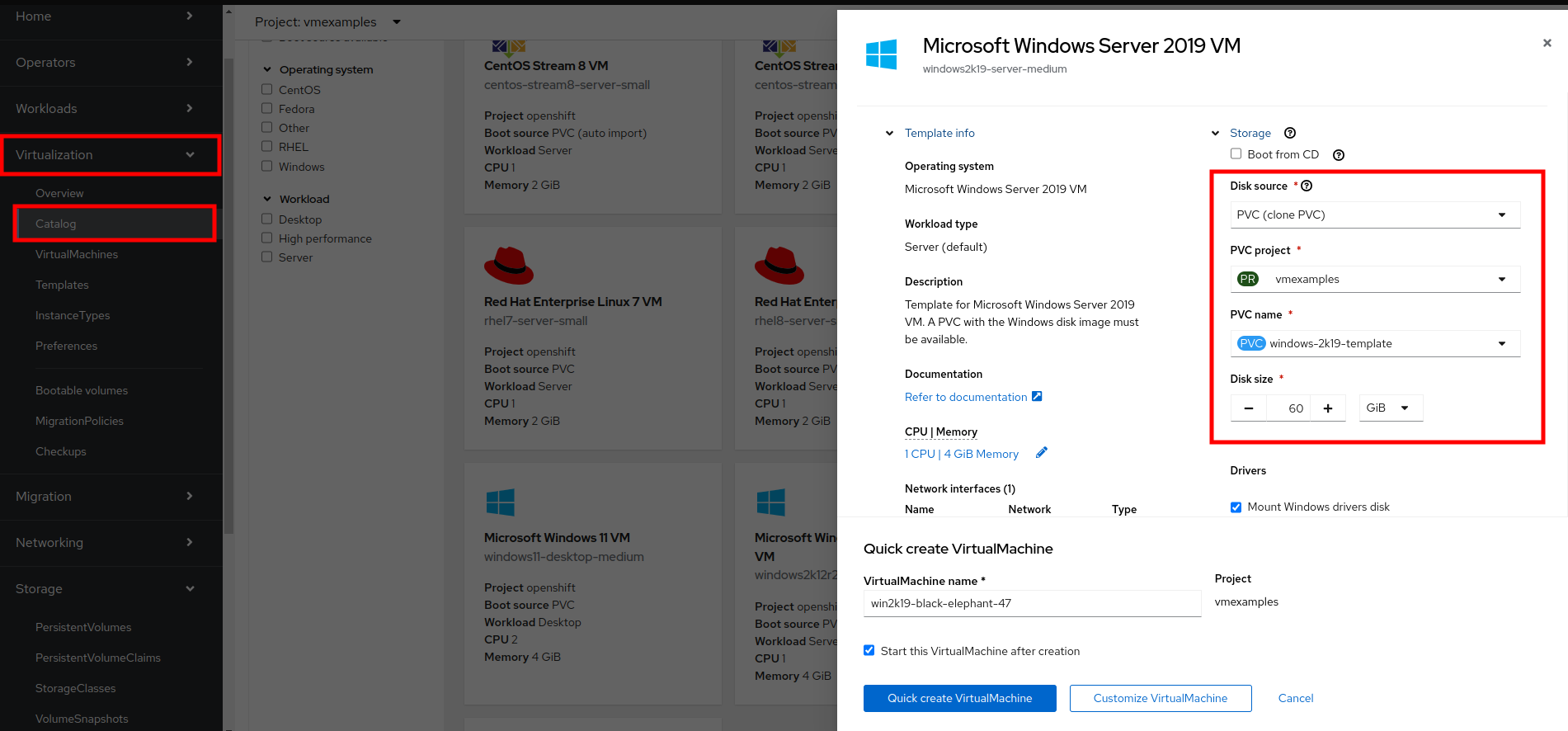Click the Storage help question mark icon
Viewport: 1568px width, 731px height.
[x=1290, y=133]
